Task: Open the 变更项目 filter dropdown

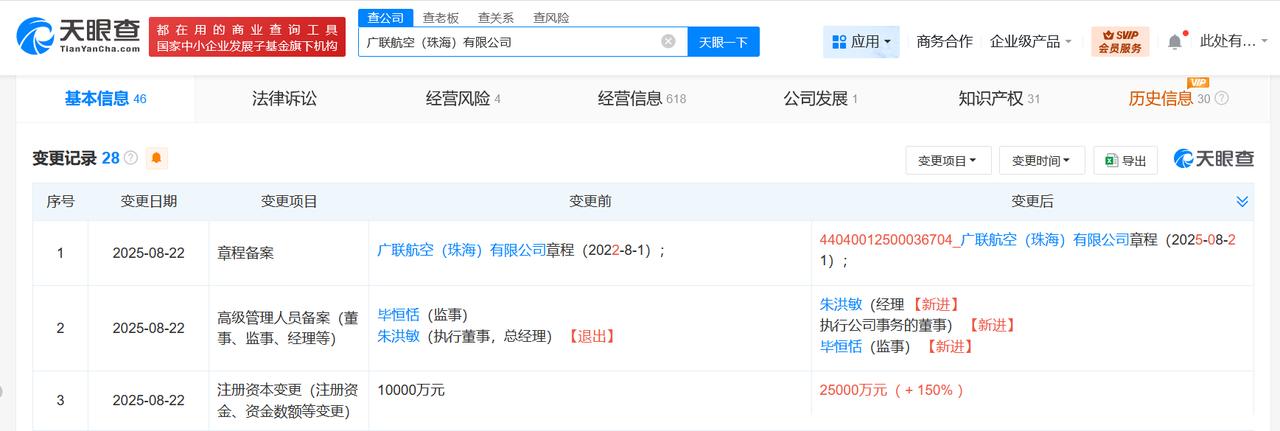Action: [x=948, y=160]
